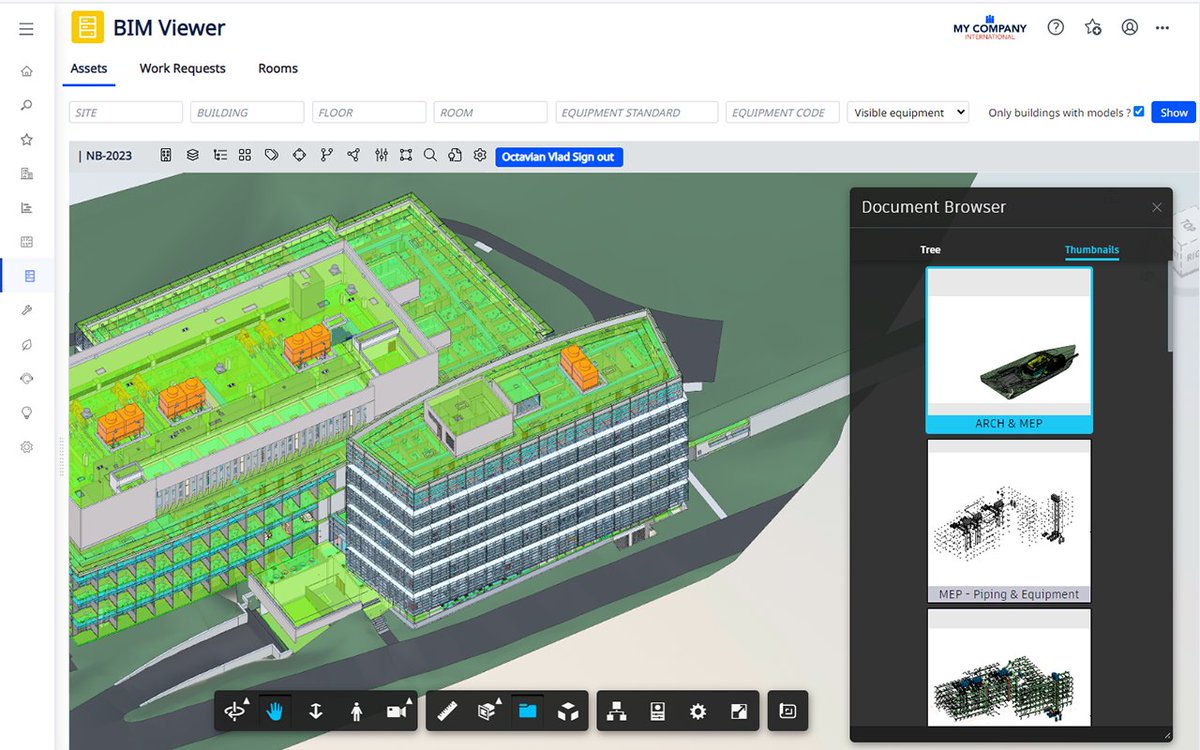Viewport: 1200px width, 750px height.
Task: Click the building selector icon after NB-2023
Action: pos(166,156)
